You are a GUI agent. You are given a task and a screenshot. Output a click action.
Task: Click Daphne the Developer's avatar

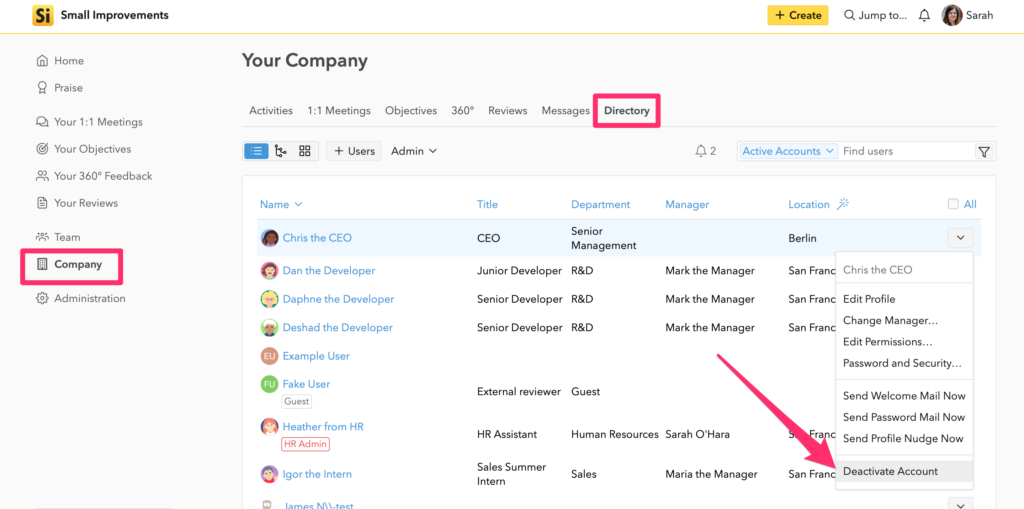point(270,299)
